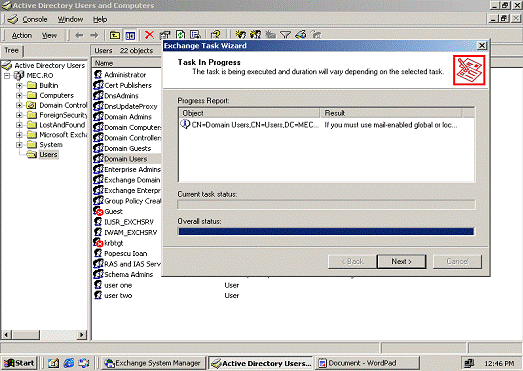Click the Current task status bar
Image resolution: width=523 pixels, height=371 pixels.
click(x=326, y=204)
